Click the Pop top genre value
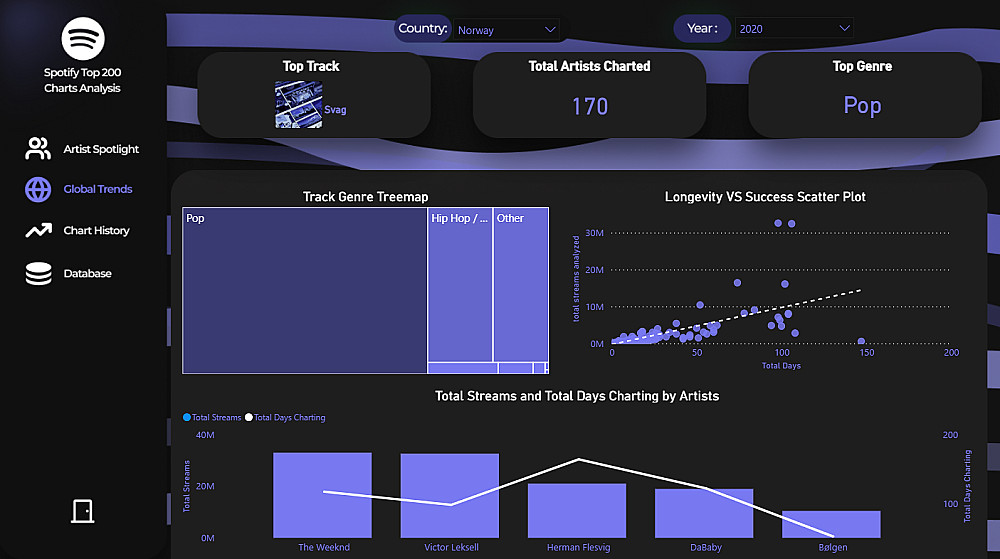Viewport: 1000px width, 559px height. [862, 105]
